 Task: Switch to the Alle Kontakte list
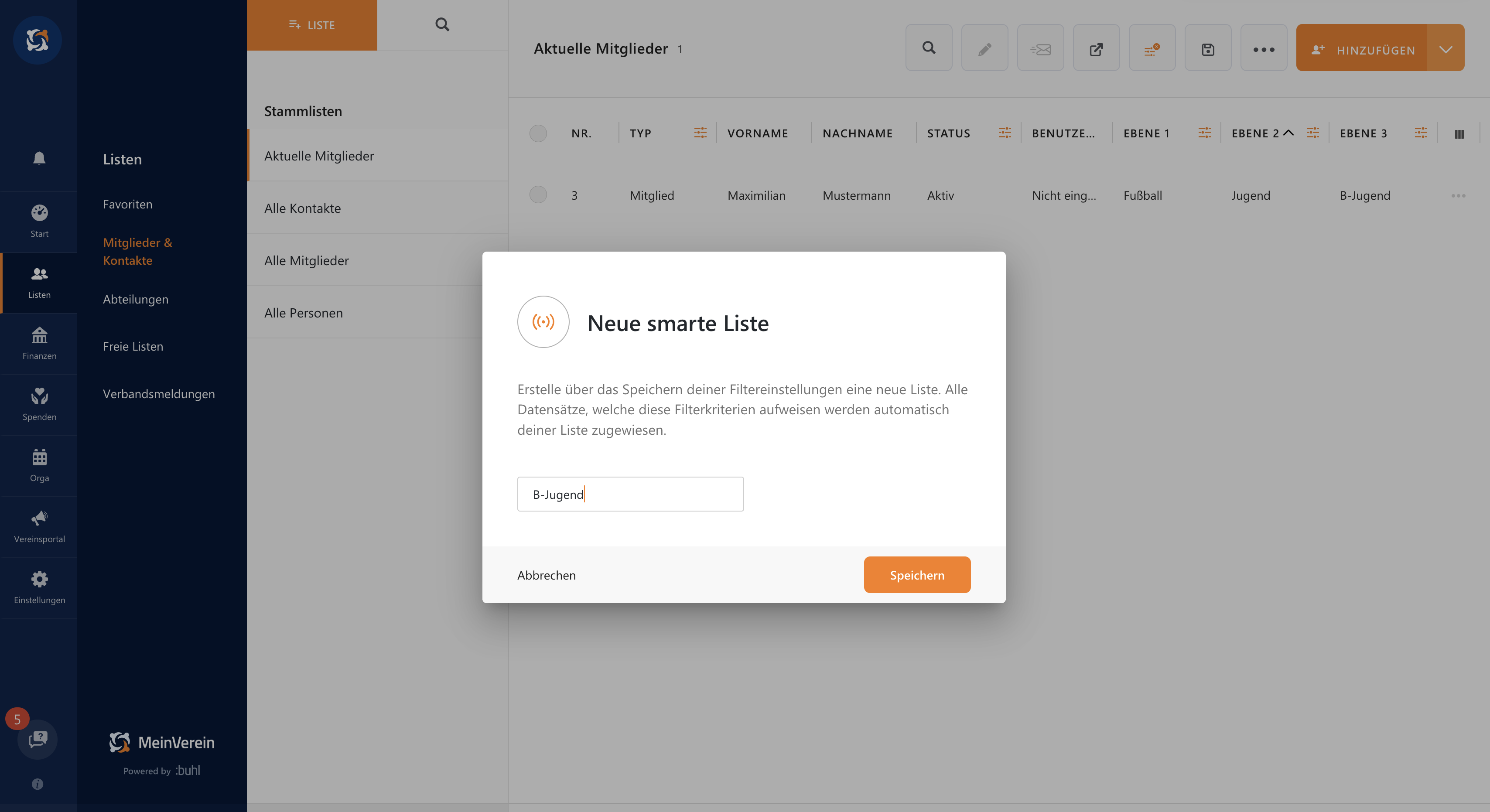tap(303, 208)
